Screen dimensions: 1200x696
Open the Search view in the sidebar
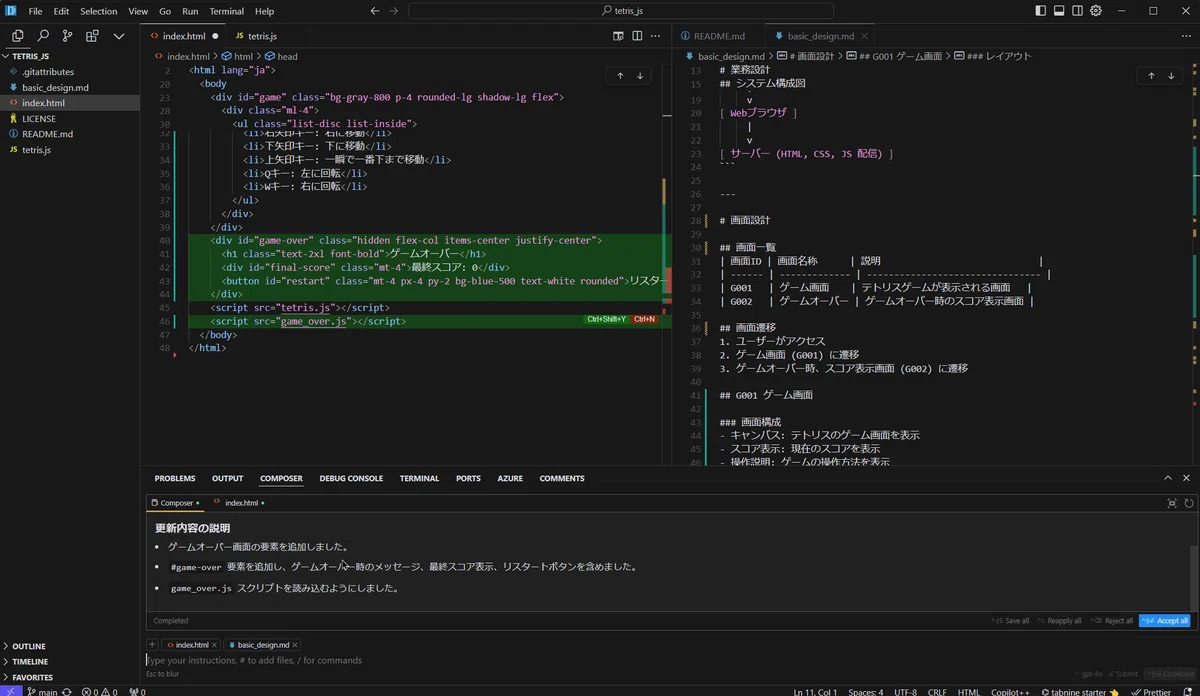(43, 35)
